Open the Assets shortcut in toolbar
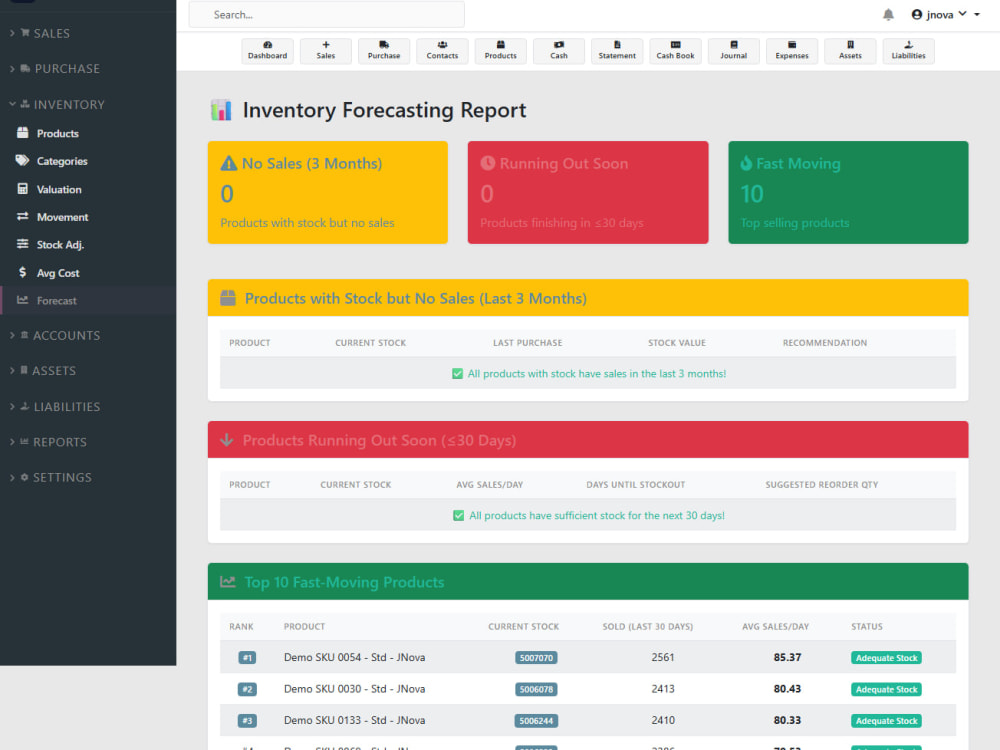 tap(850, 50)
